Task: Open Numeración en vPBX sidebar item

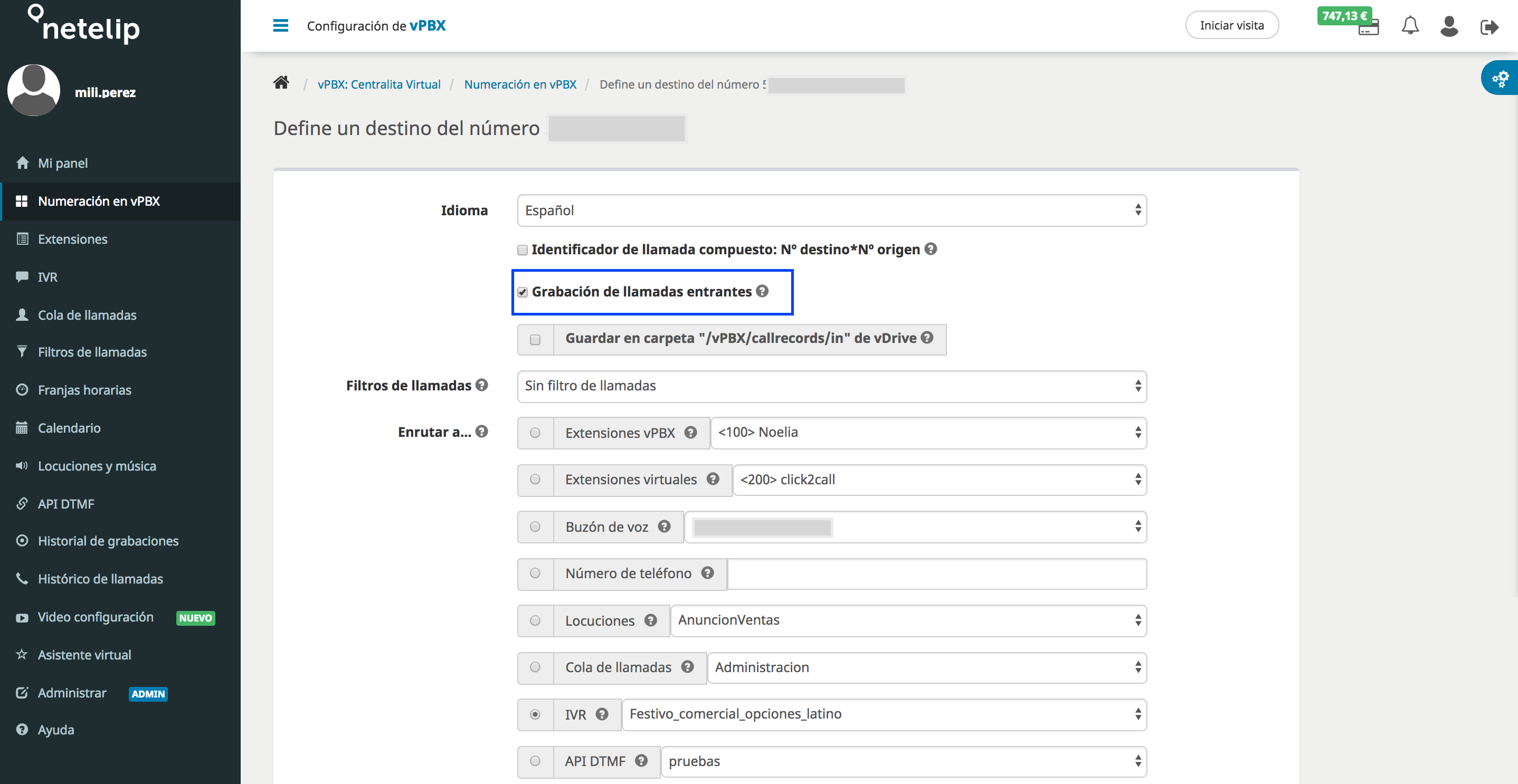Action: [120, 201]
